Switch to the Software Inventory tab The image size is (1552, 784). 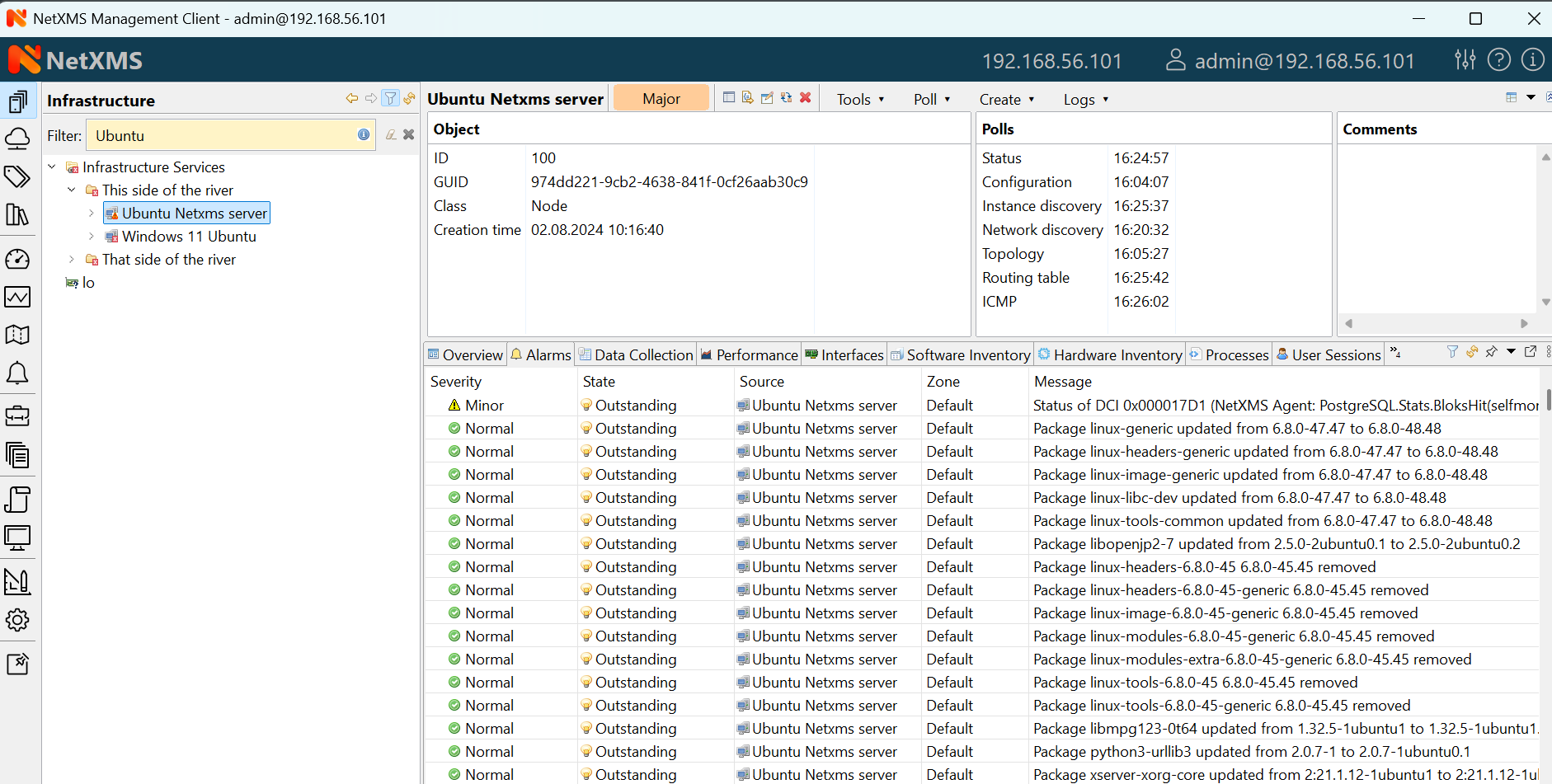[961, 355]
